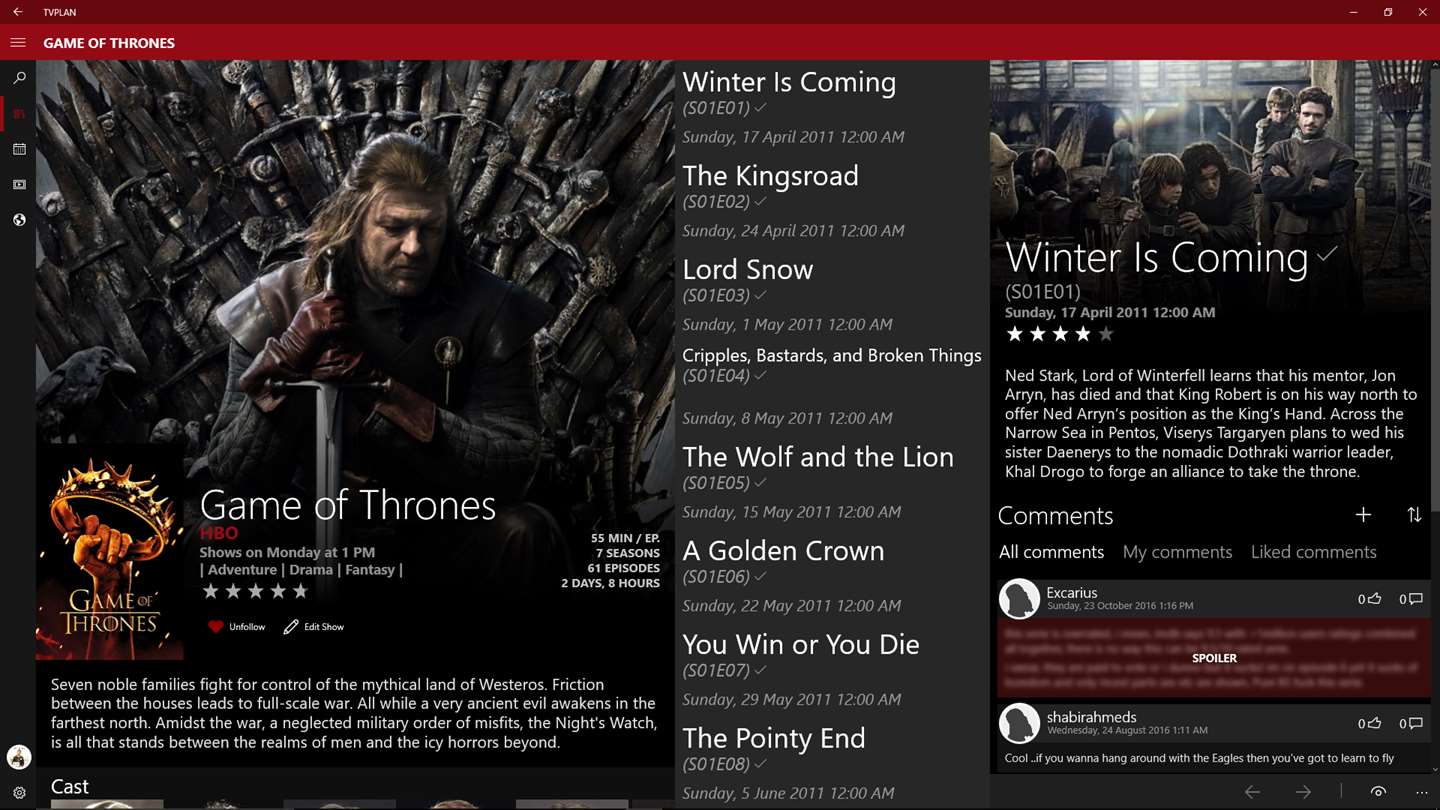The height and width of the screenshot is (810, 1440).
Task: Open the hamburger navigation menu
Action: coord(18,43)
